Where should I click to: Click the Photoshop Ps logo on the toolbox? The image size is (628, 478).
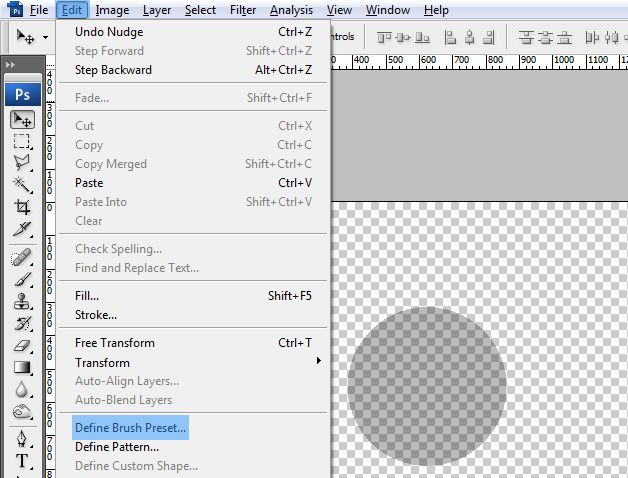click(x=23, y=95)
